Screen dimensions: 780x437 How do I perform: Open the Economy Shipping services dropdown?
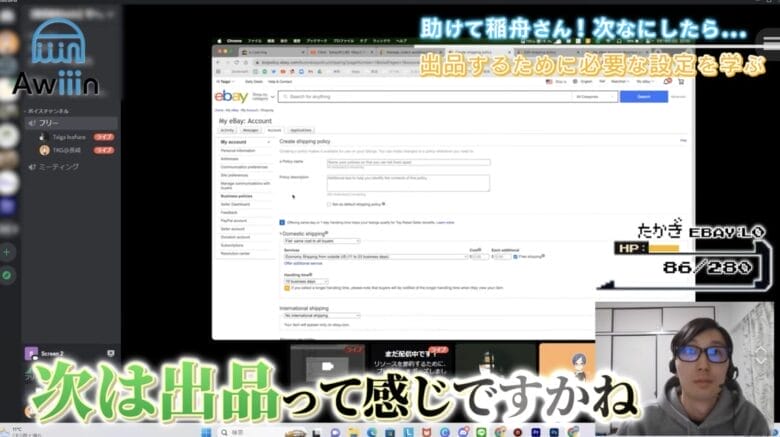[x=376, y=257]
